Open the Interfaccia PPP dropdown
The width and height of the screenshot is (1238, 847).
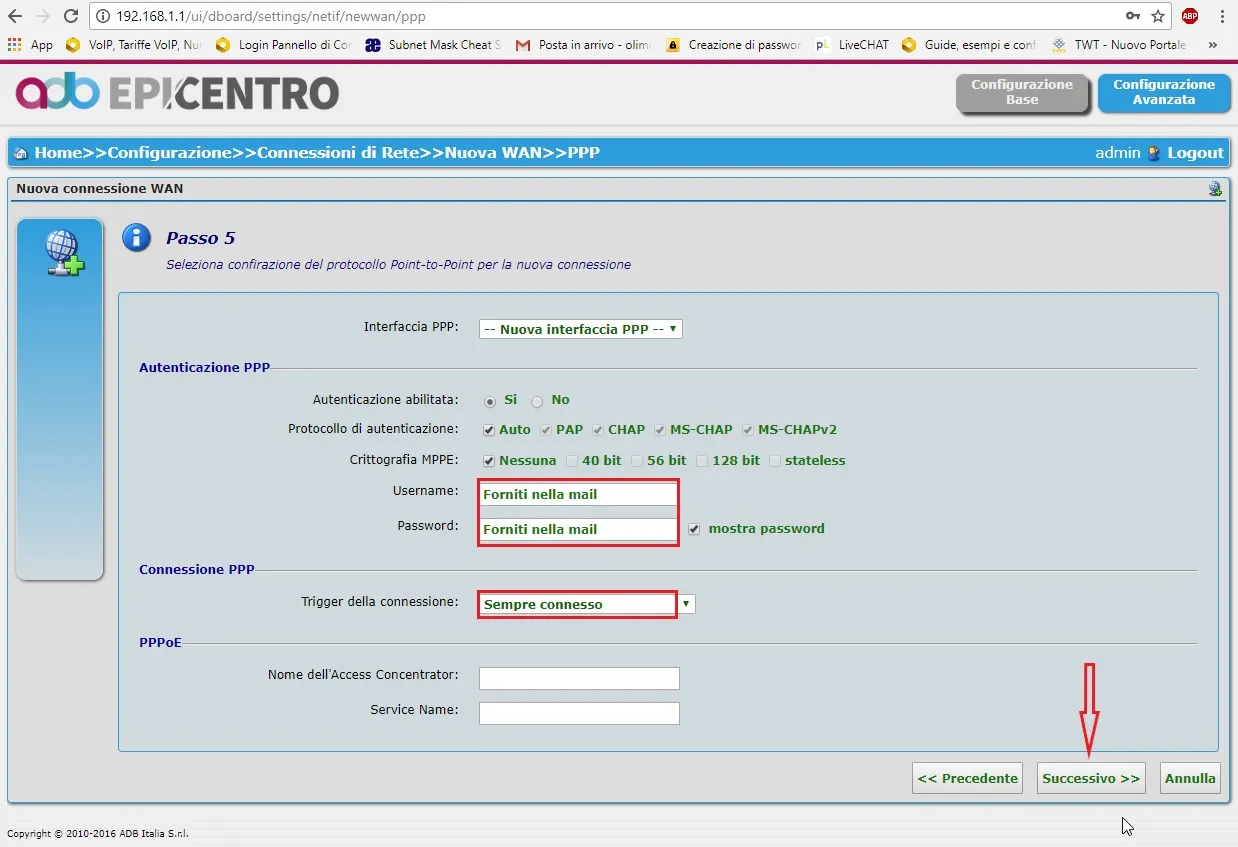point(580,329)
